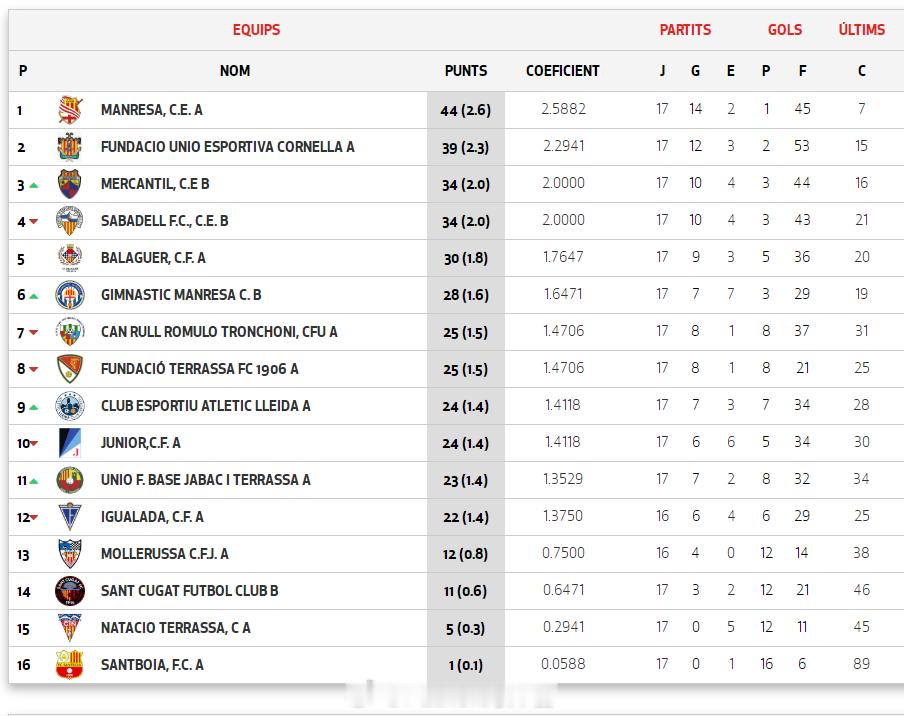
Task: Click the PUNTS column header
Action: pos(466,71)
